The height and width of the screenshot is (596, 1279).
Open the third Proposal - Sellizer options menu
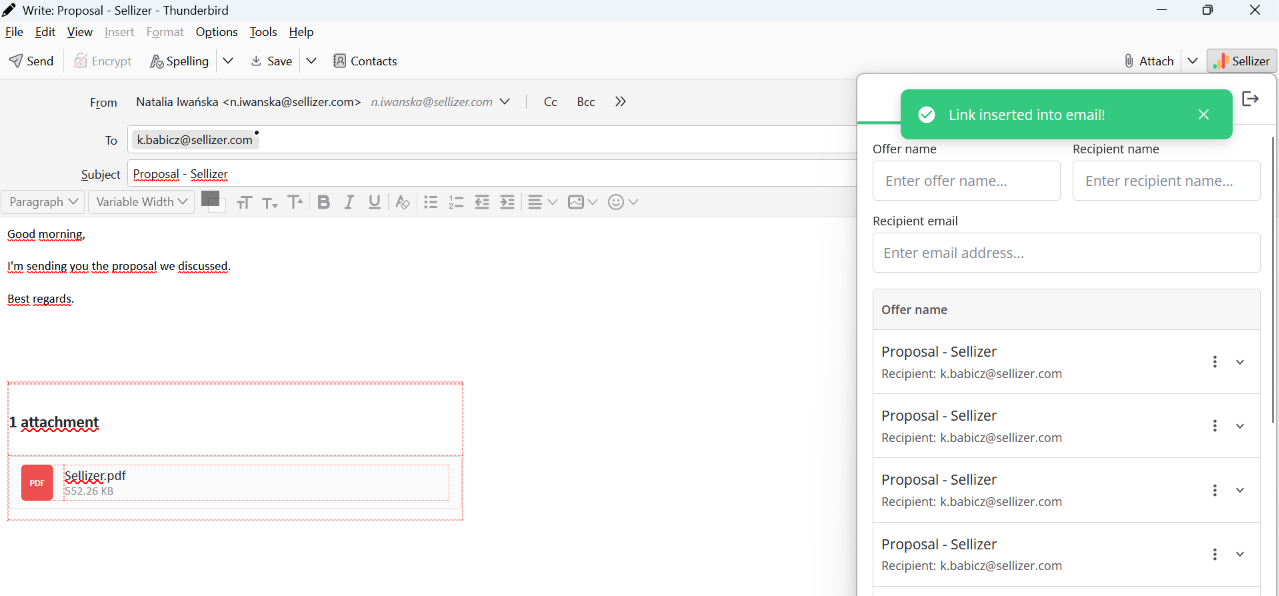pos(1215,490)
